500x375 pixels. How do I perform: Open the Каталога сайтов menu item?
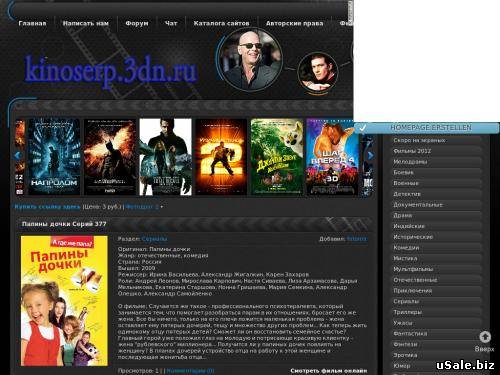click(x=221, y=23)
